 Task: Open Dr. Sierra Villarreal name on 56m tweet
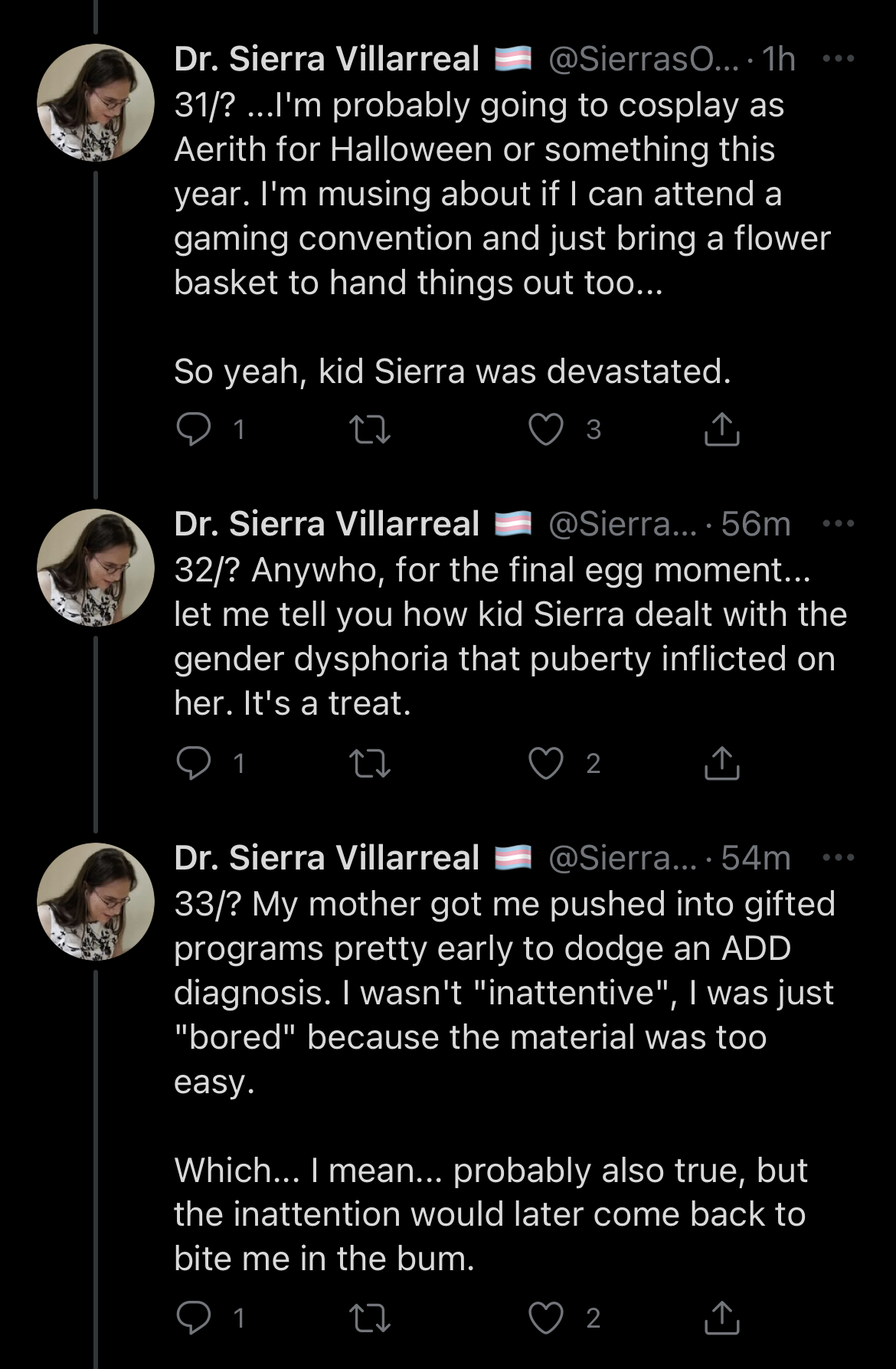[x=327, y=524]
